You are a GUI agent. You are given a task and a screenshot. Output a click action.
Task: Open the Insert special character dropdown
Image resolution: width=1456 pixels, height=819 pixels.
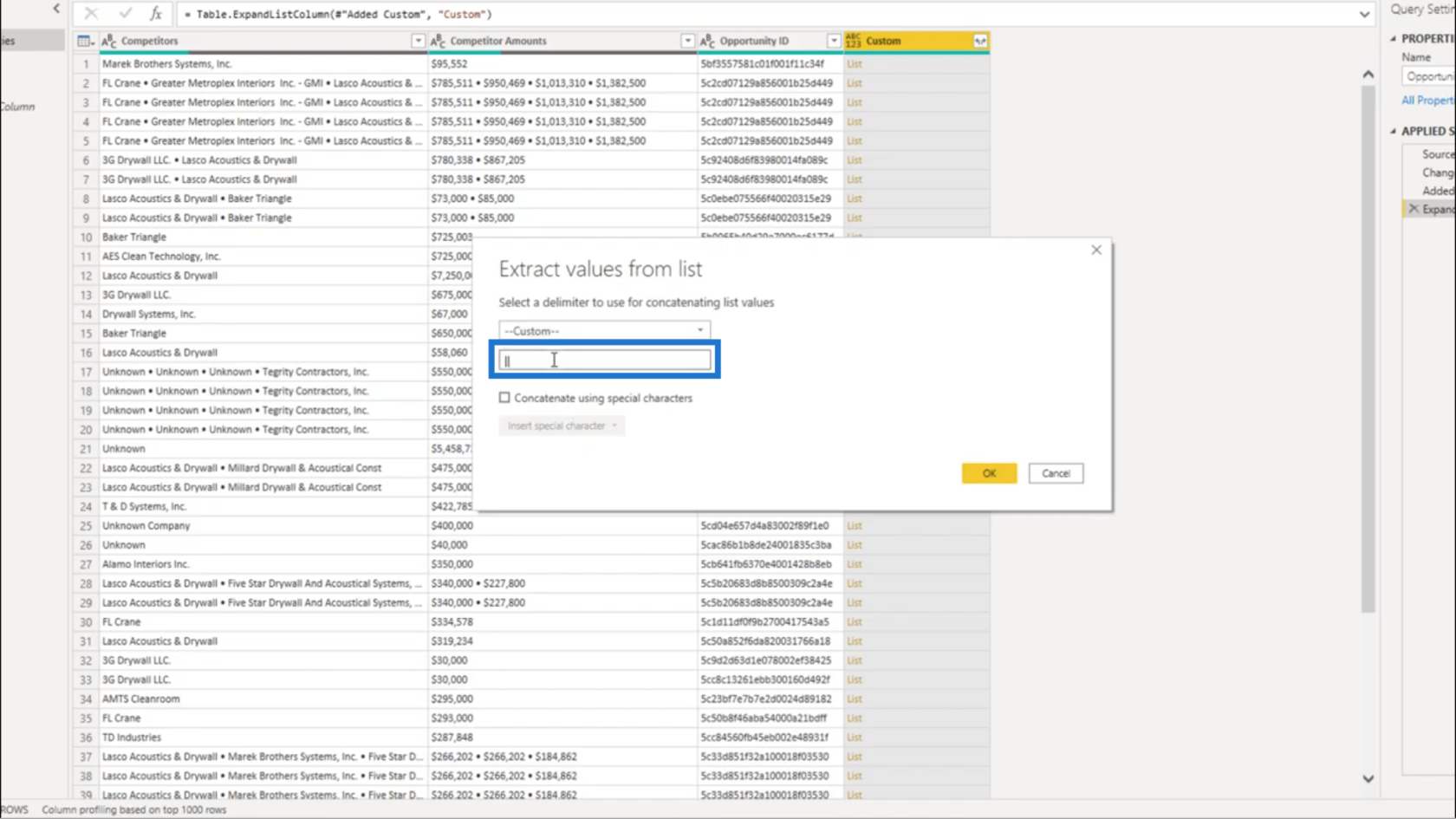[x=562, y=426]
